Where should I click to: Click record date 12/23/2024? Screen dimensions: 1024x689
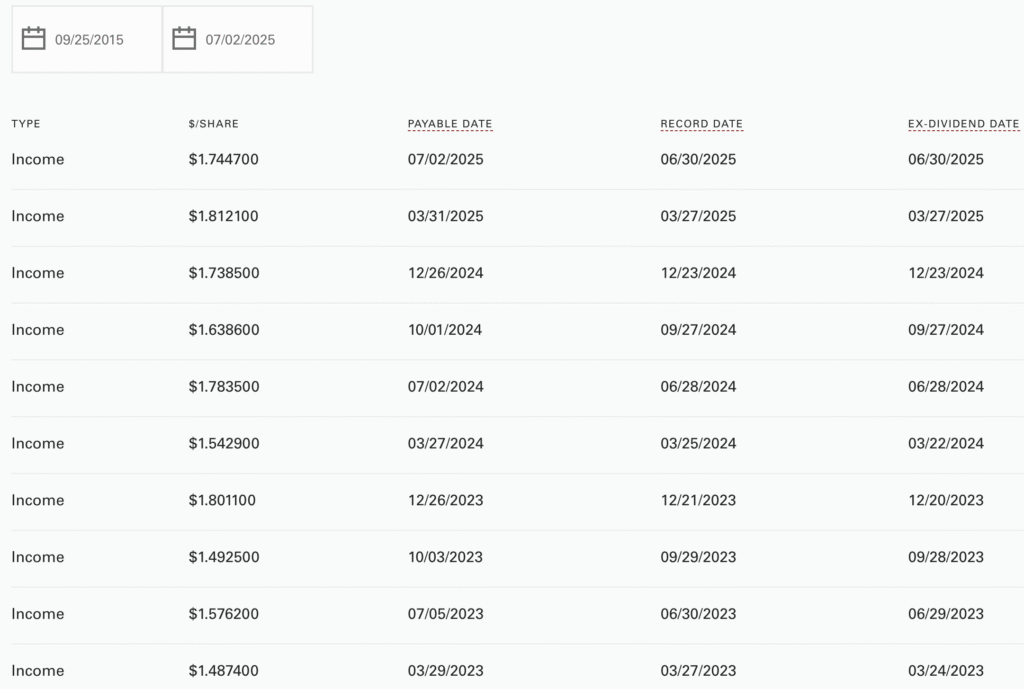tap(698, 273)
